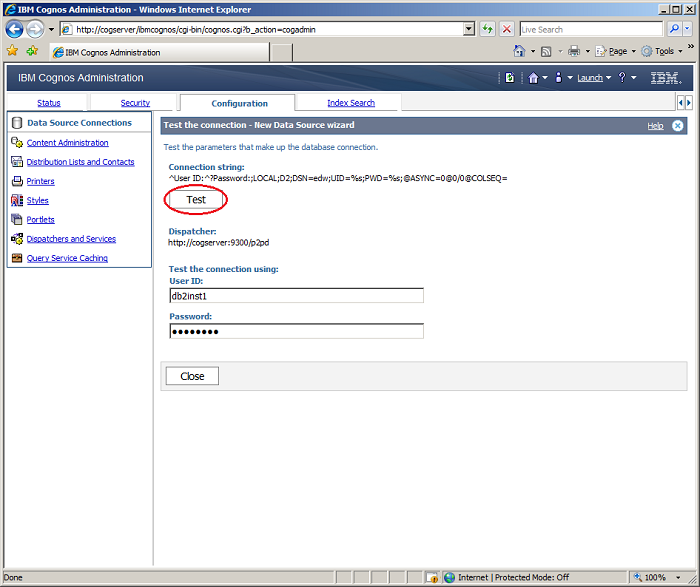Viewport: 700px width, 587px height.
Task: Select the Configuration tab
Action: (x=239, y=103)
